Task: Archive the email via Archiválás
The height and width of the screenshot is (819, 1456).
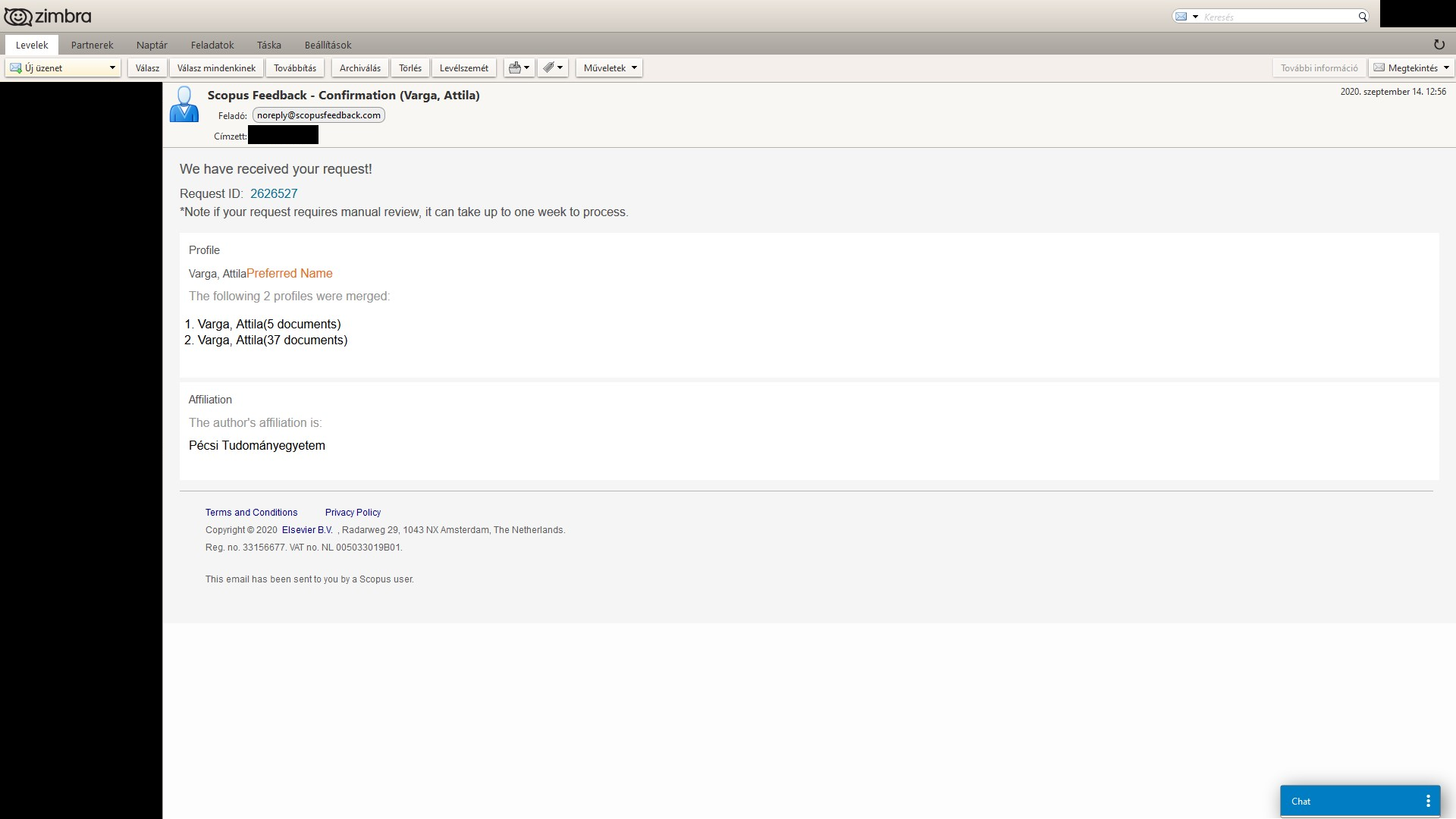Action: [360, 67]
